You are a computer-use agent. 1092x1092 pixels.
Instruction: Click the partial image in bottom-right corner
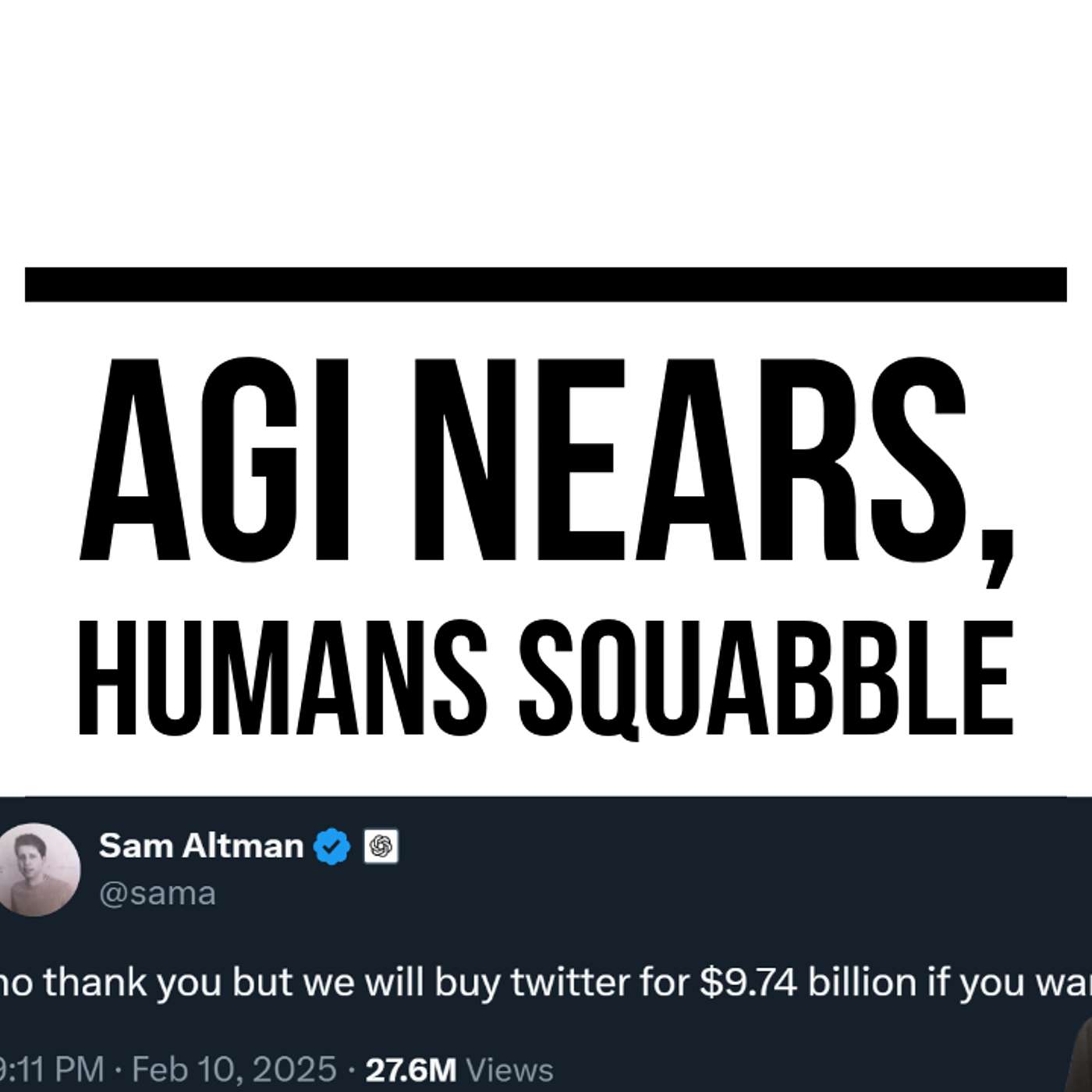click(1079, 1053)
